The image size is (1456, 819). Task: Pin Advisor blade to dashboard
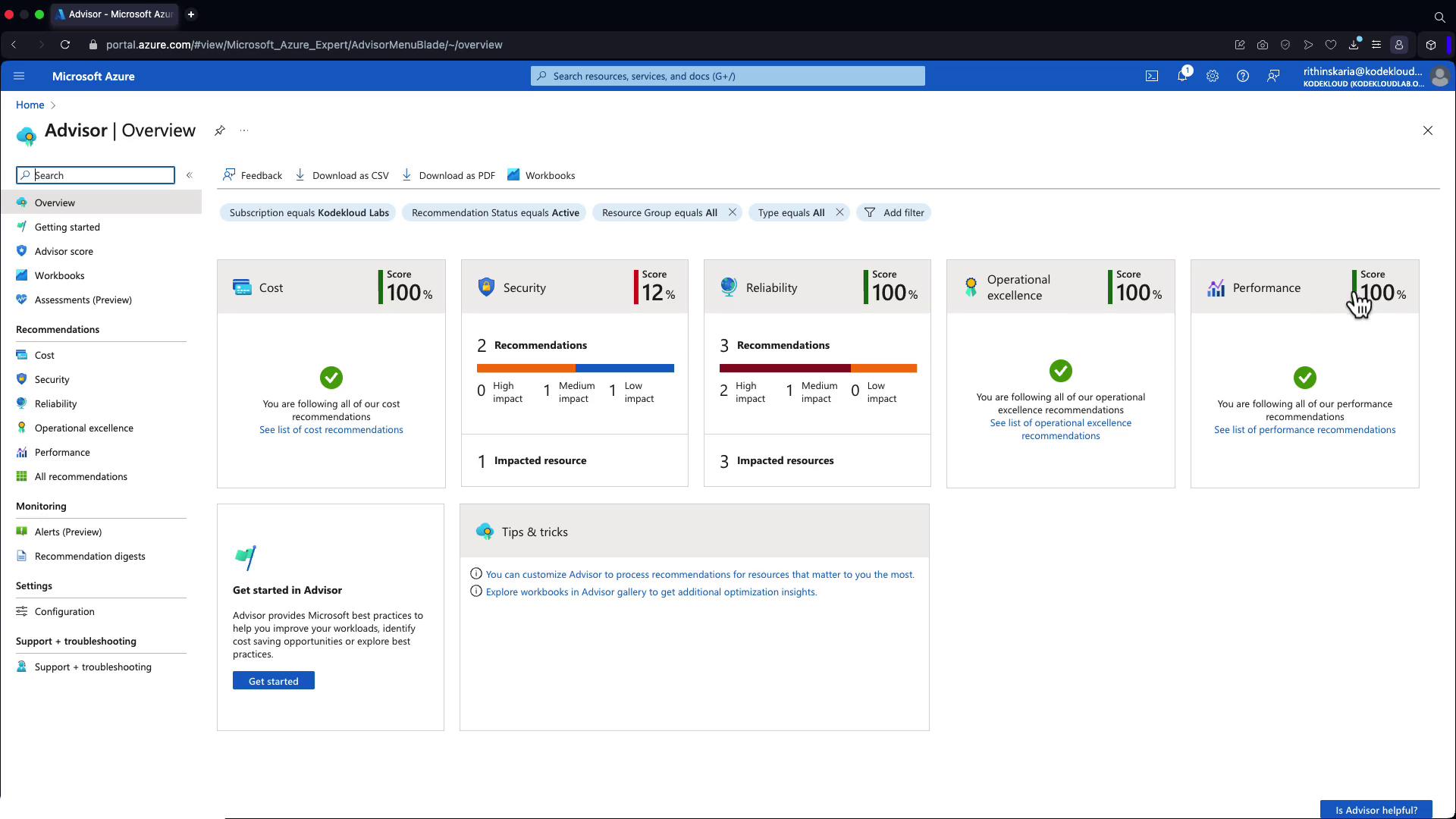(219, 130)
